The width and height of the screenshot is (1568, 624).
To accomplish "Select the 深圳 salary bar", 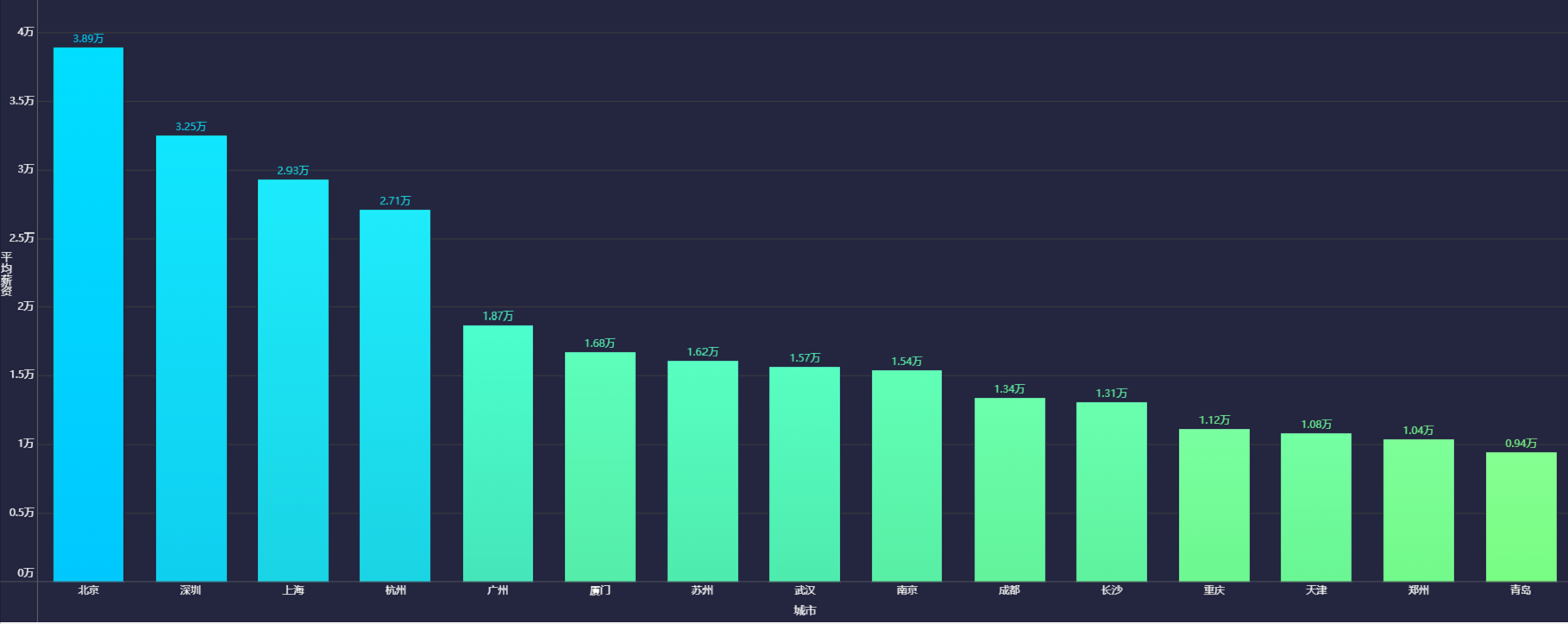I will 191,358.
